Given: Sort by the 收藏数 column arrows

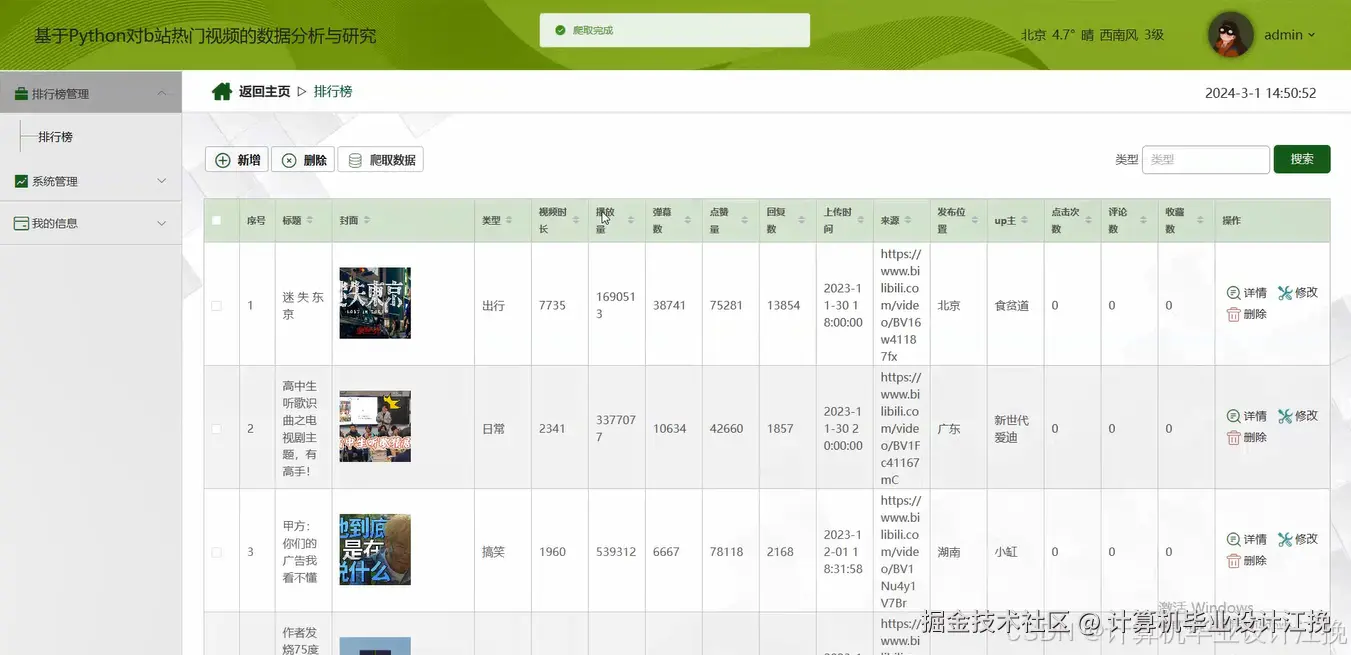Looking at the screenshot, I should coord(1203,220).
